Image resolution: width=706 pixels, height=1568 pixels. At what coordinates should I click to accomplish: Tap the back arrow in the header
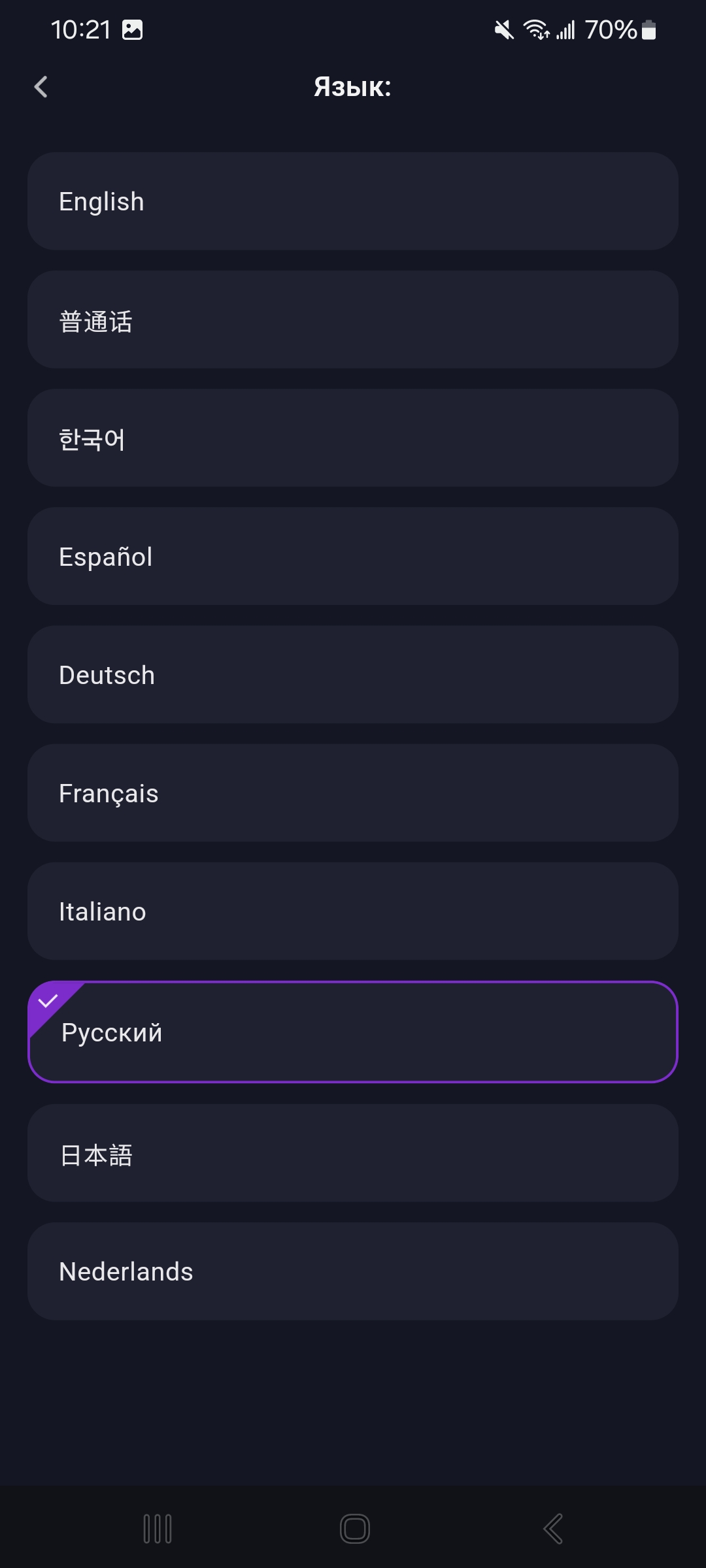(41, 87)
